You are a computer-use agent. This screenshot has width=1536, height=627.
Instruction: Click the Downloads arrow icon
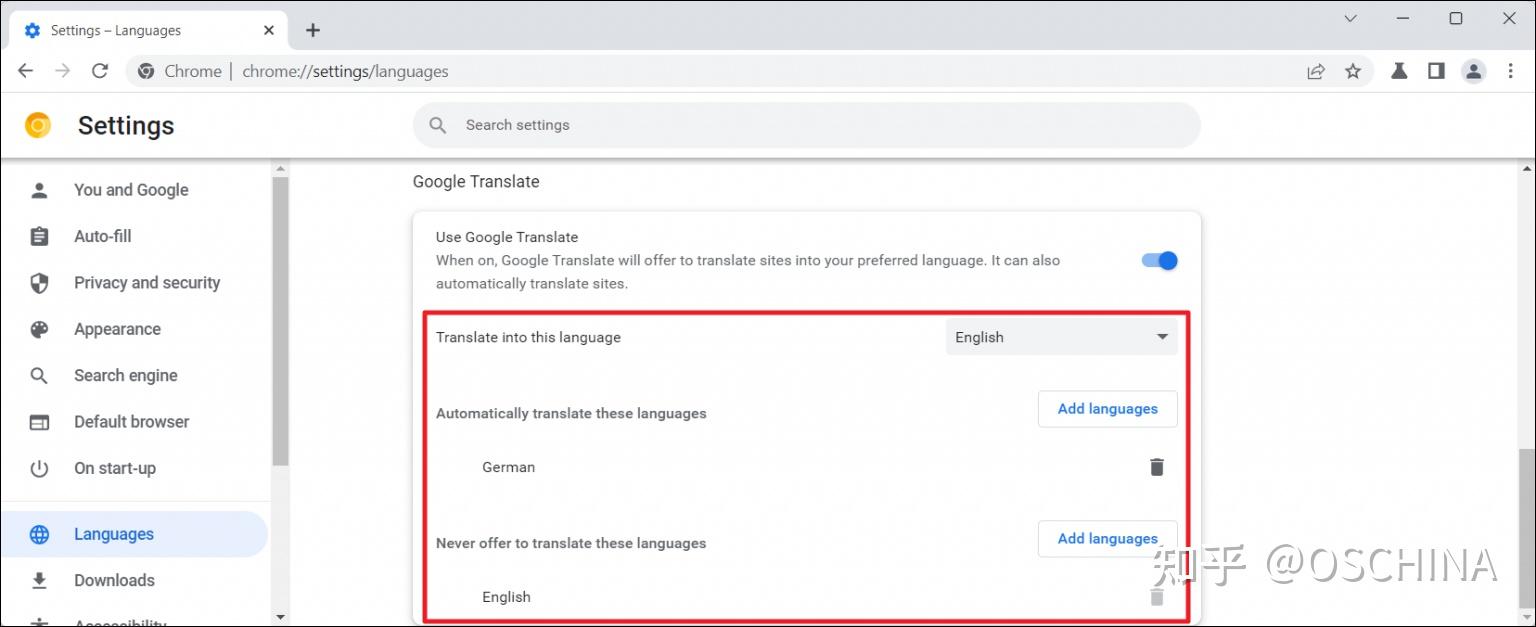click(39, 580)
